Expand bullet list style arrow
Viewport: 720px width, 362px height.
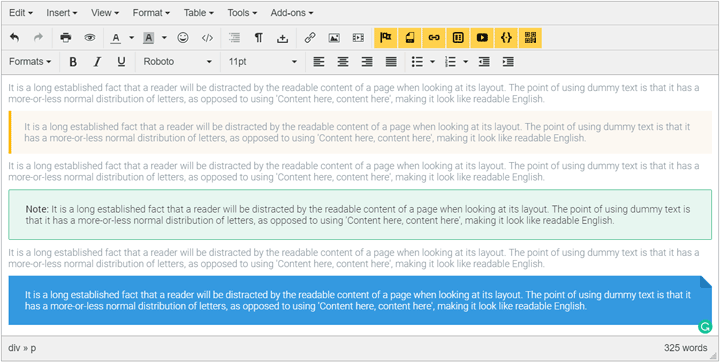[x=433, y=62]
